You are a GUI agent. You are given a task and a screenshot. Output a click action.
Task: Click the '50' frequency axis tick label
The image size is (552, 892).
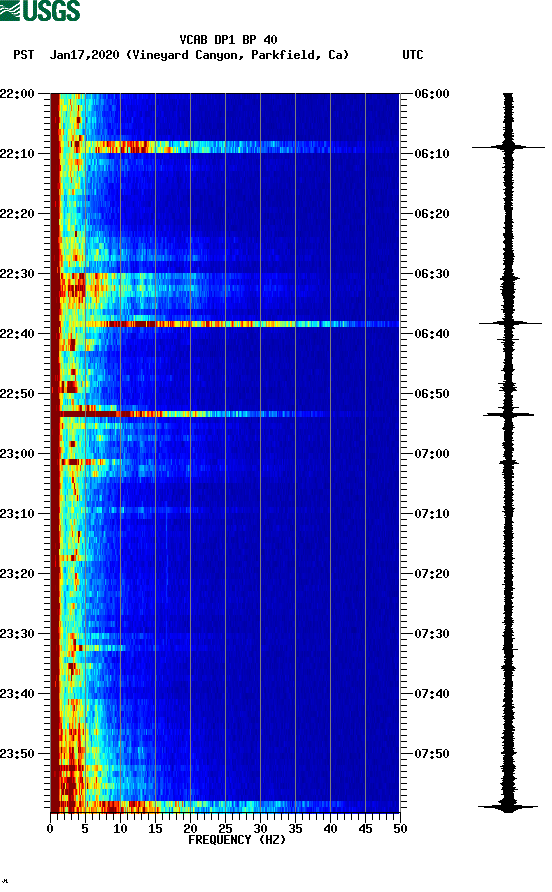pos(400,829)
